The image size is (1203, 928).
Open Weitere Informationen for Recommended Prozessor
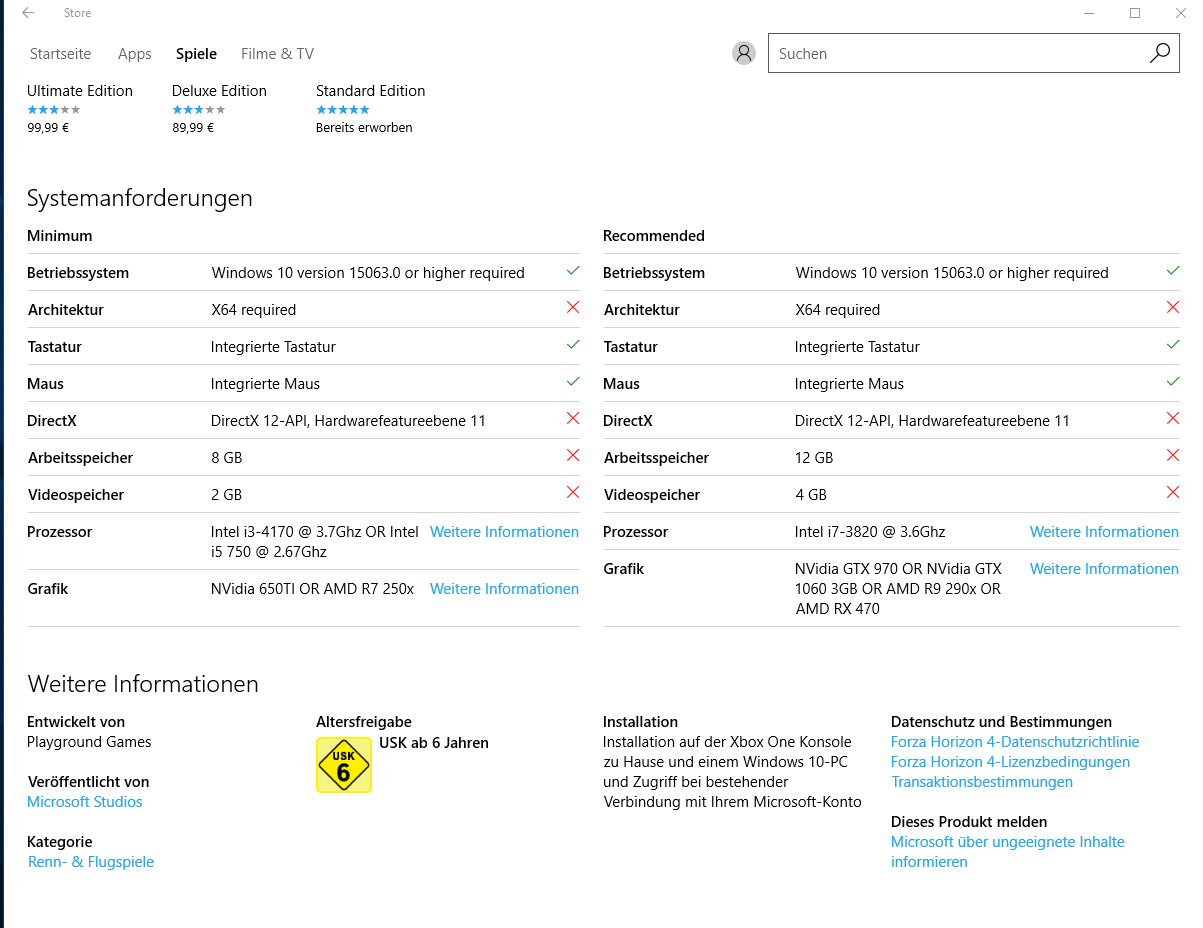click(x=1104, y=532)
